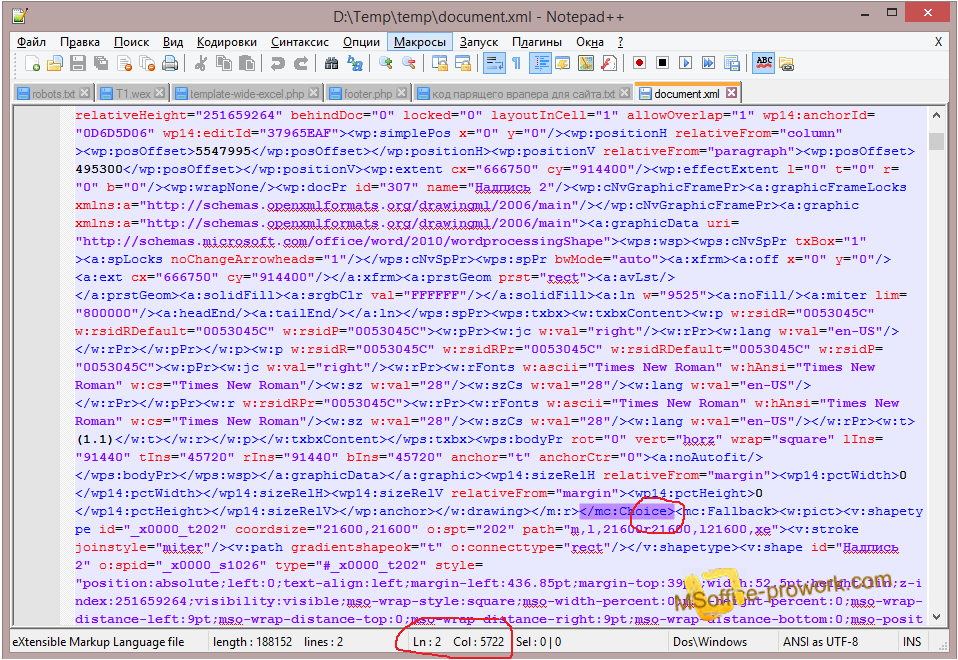This screenshot has height=660, width=958.
Task: Switch to the footer.php tab
Action: pos(367,94)
